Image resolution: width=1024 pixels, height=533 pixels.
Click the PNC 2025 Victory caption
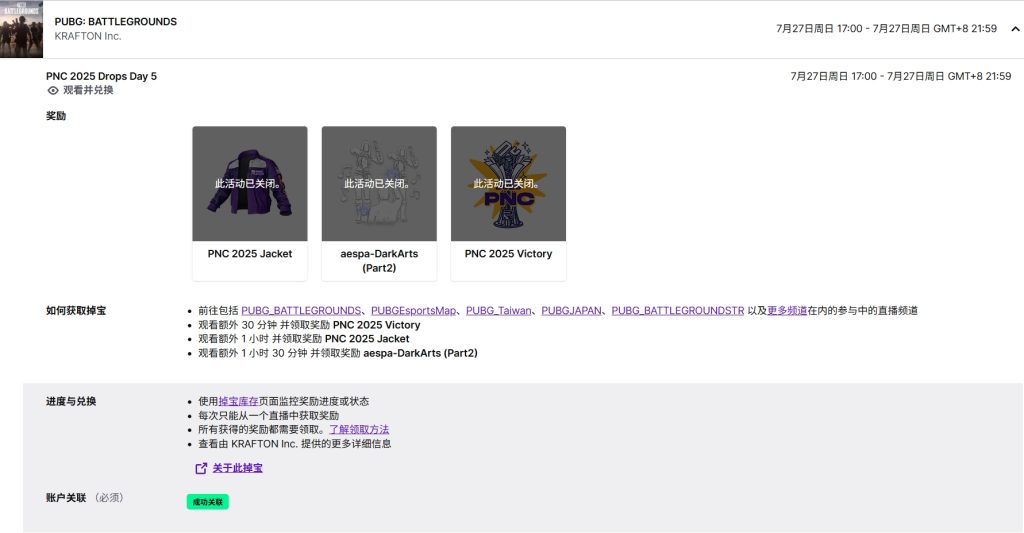click(508, 254)
